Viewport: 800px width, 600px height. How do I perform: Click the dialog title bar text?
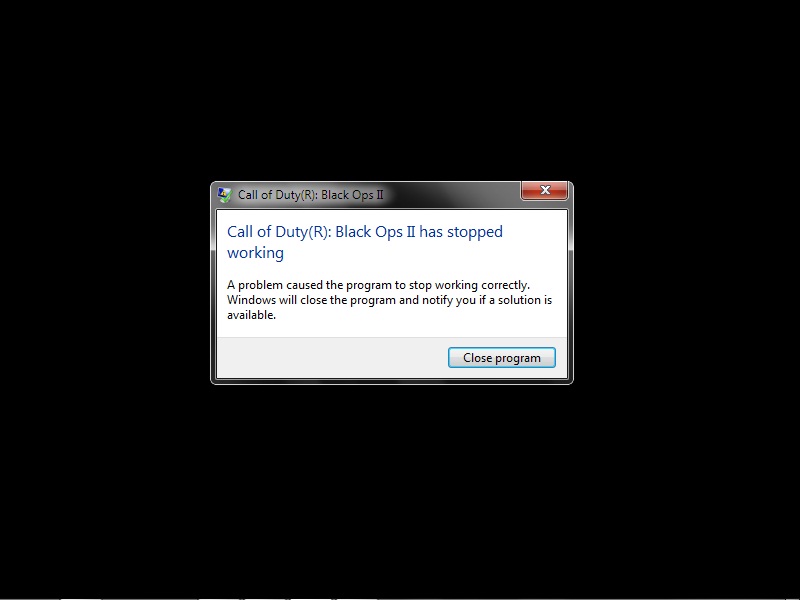pos(311,195)
